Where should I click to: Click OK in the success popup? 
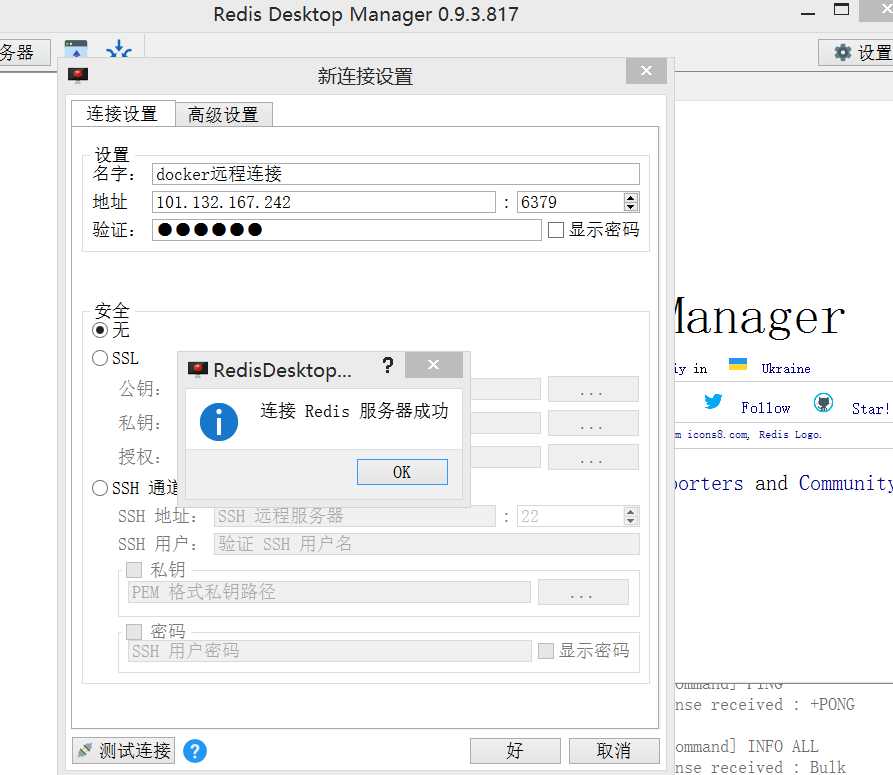click(x=402, y=472)
